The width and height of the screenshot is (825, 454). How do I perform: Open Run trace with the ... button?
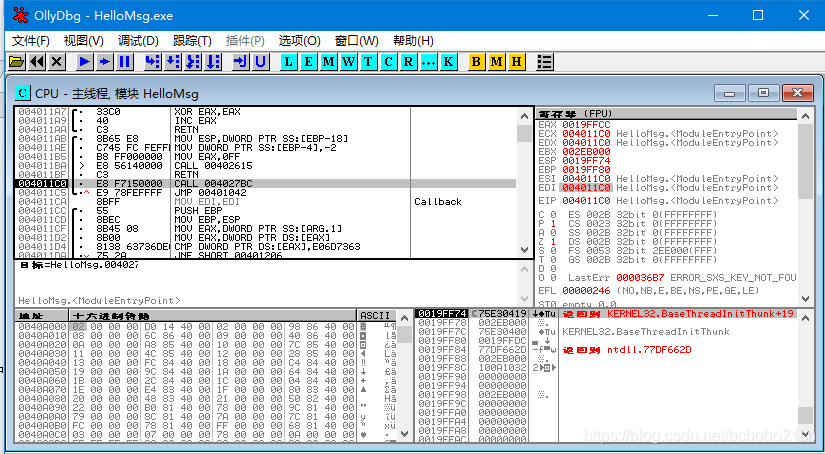click(x=428, y=62)
